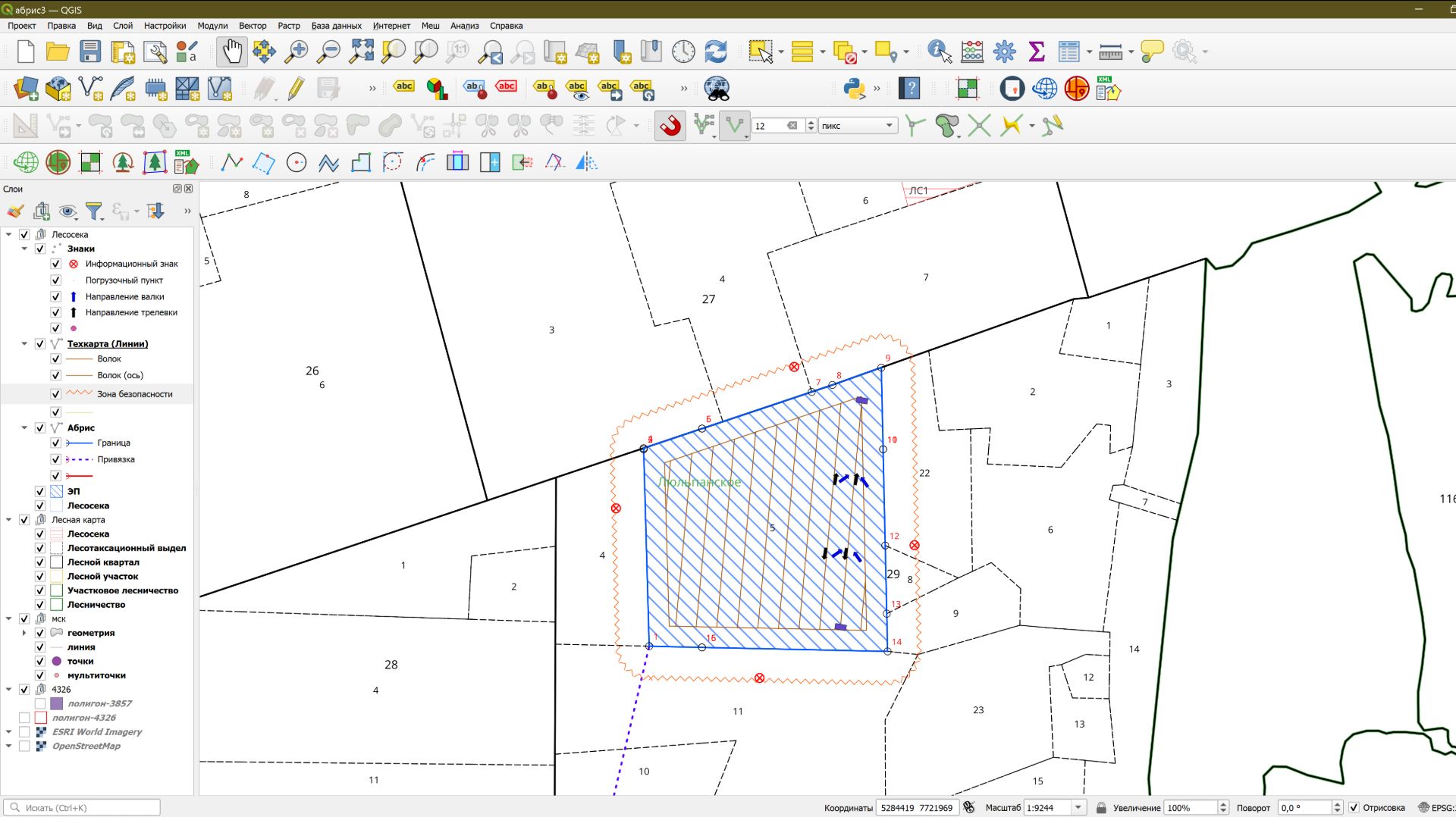
Task: Collapse the Знаки group
Action: click(24, 249)
